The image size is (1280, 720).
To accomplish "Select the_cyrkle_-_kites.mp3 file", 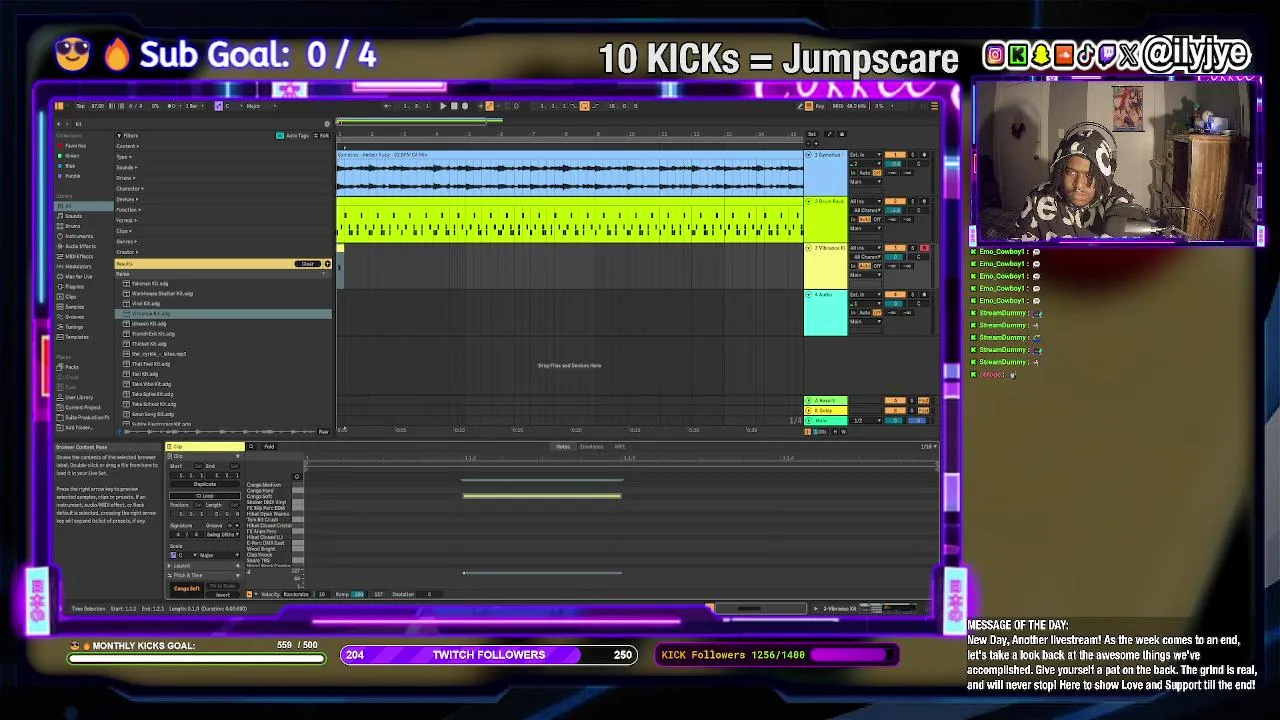I will [157, 354].
